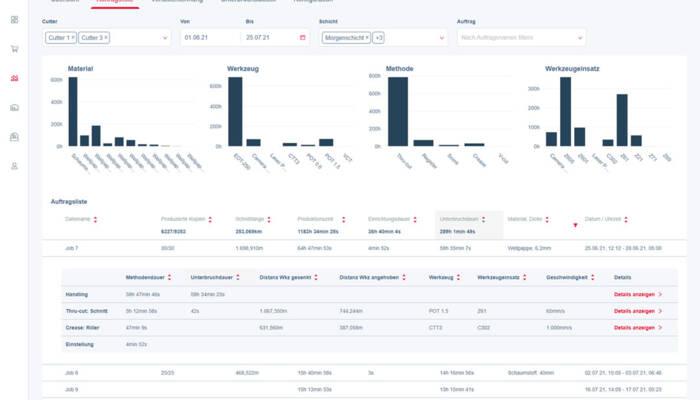Image resolution: width=700 pixels, height=400 pixels.
Task: Remove the Cutter 1 filter tag
Action: (x=73, y=37)
